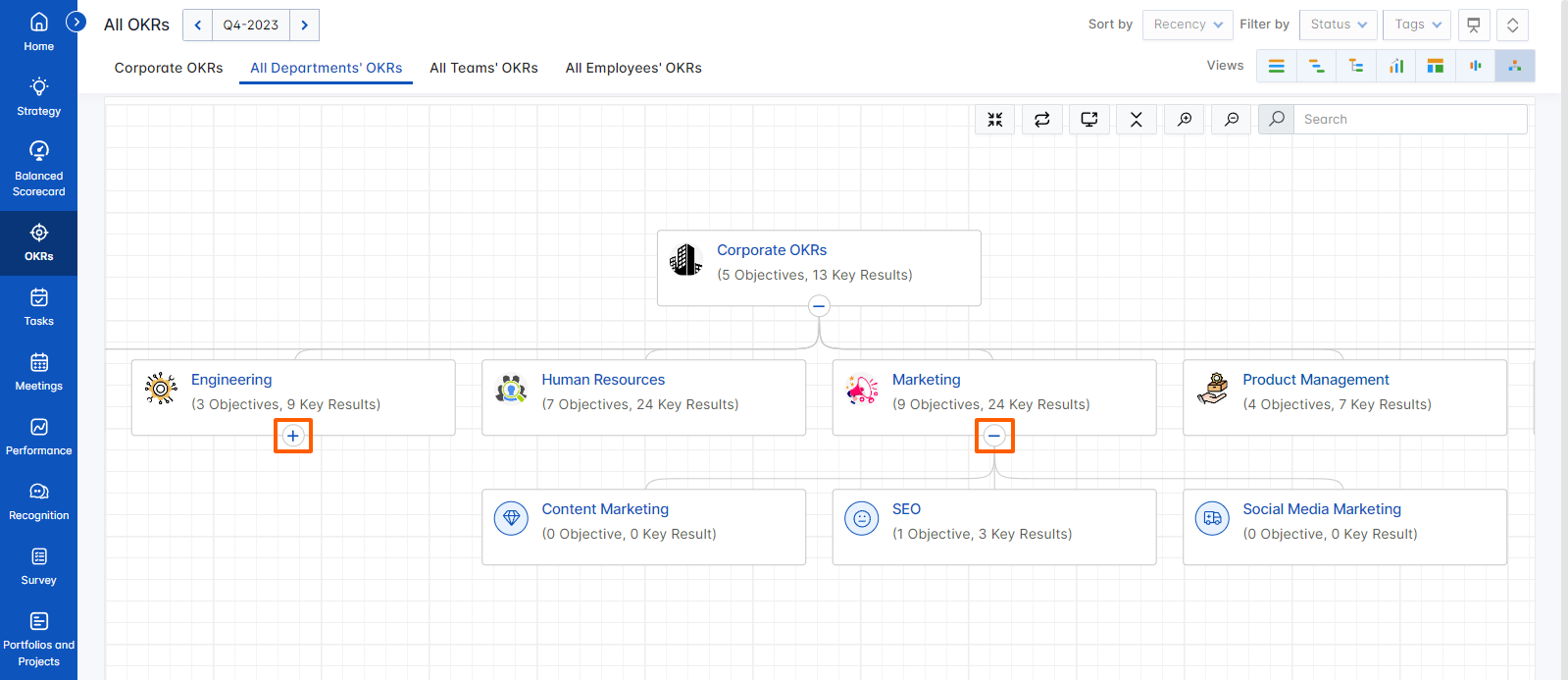Viewport: 1568px width, 680px height.
Task: Open the Corporate OKRs node link
Action: point(772,250)
